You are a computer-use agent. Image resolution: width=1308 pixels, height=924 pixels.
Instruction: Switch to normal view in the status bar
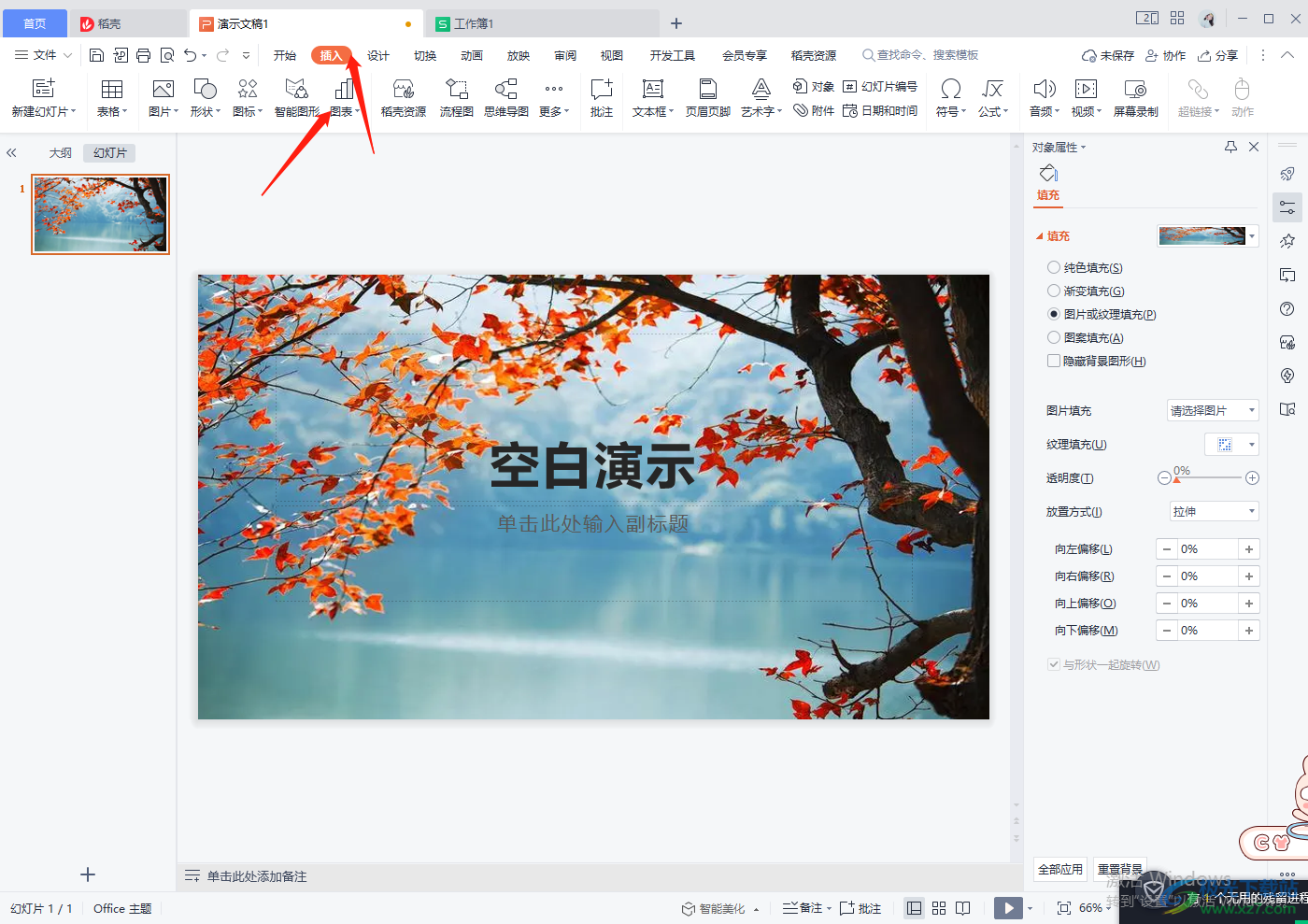915,908
